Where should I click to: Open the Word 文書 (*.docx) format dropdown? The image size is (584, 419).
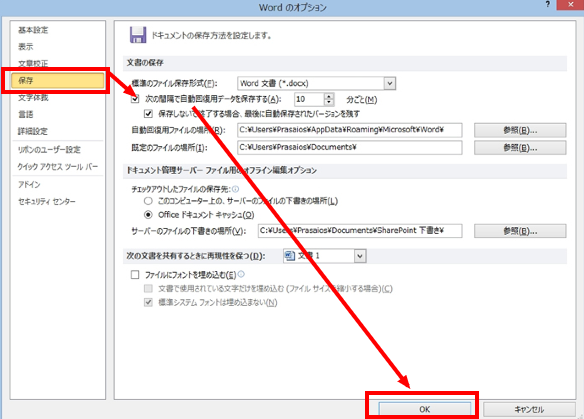click(316, 83)
